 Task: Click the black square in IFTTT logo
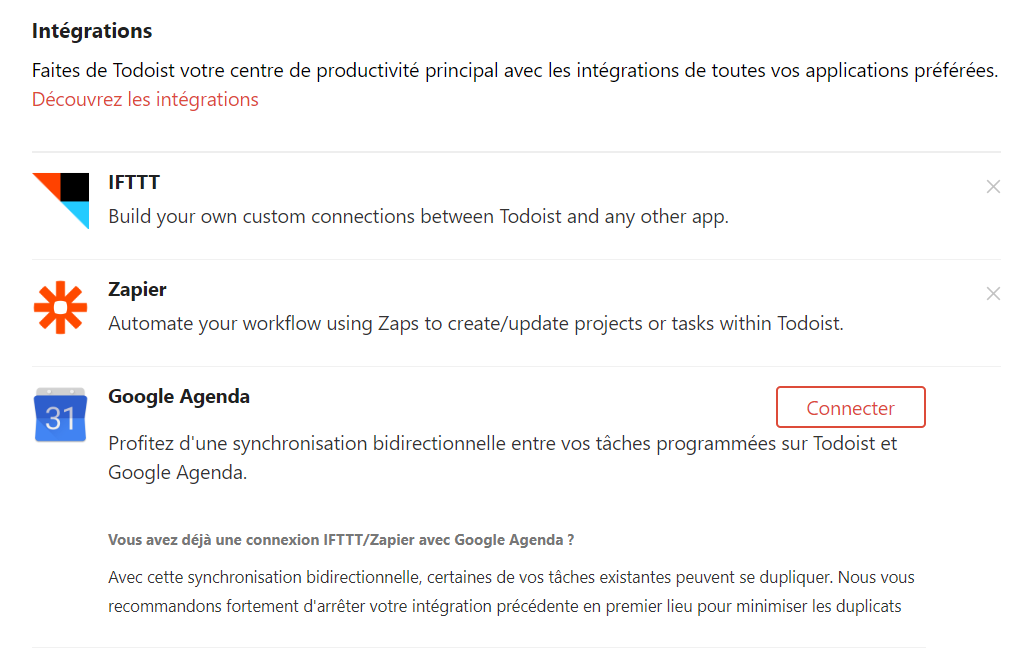[75, 187]
